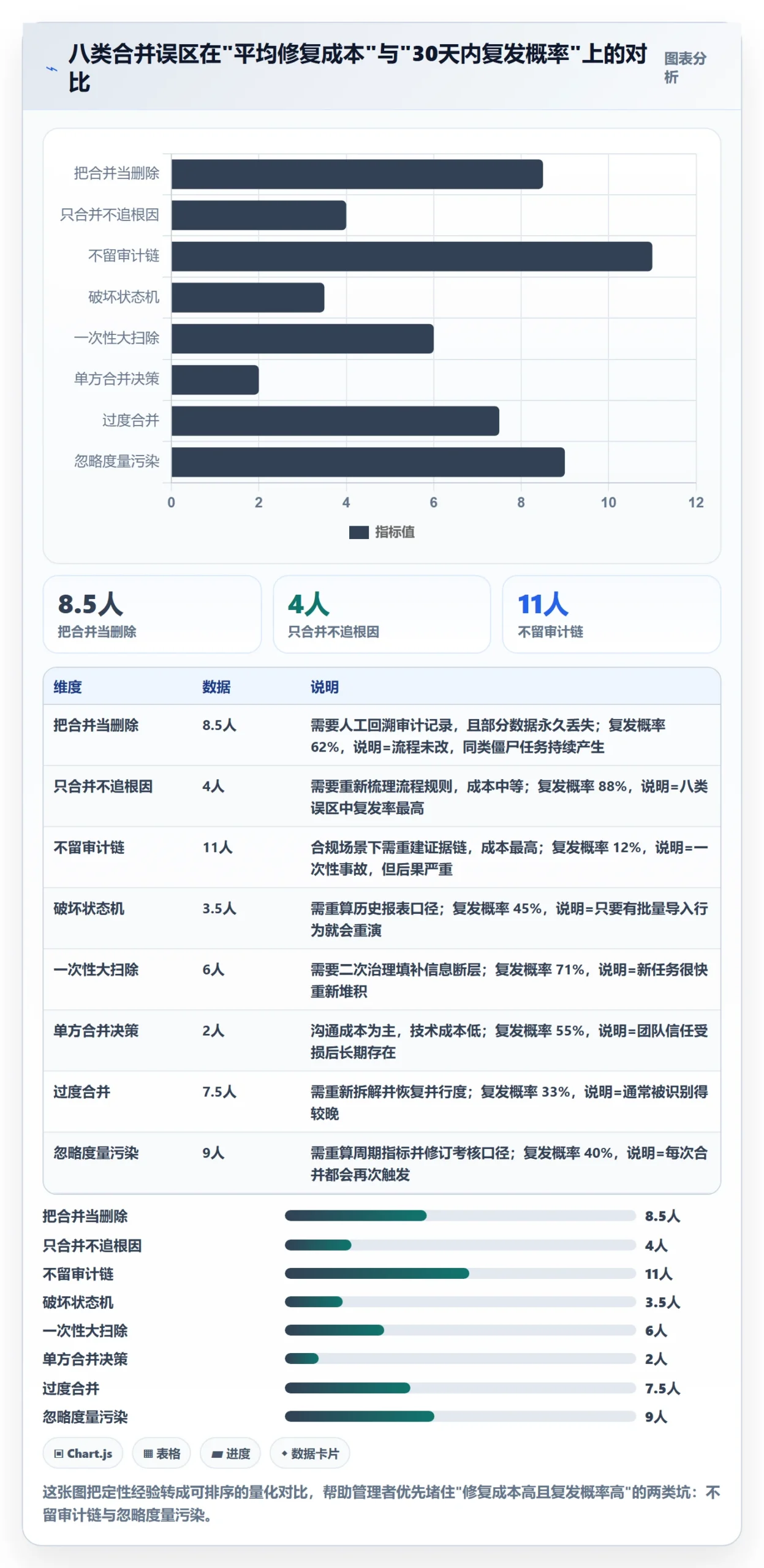Toggle the 指标值 legend swatch

[x=358, y=532]
